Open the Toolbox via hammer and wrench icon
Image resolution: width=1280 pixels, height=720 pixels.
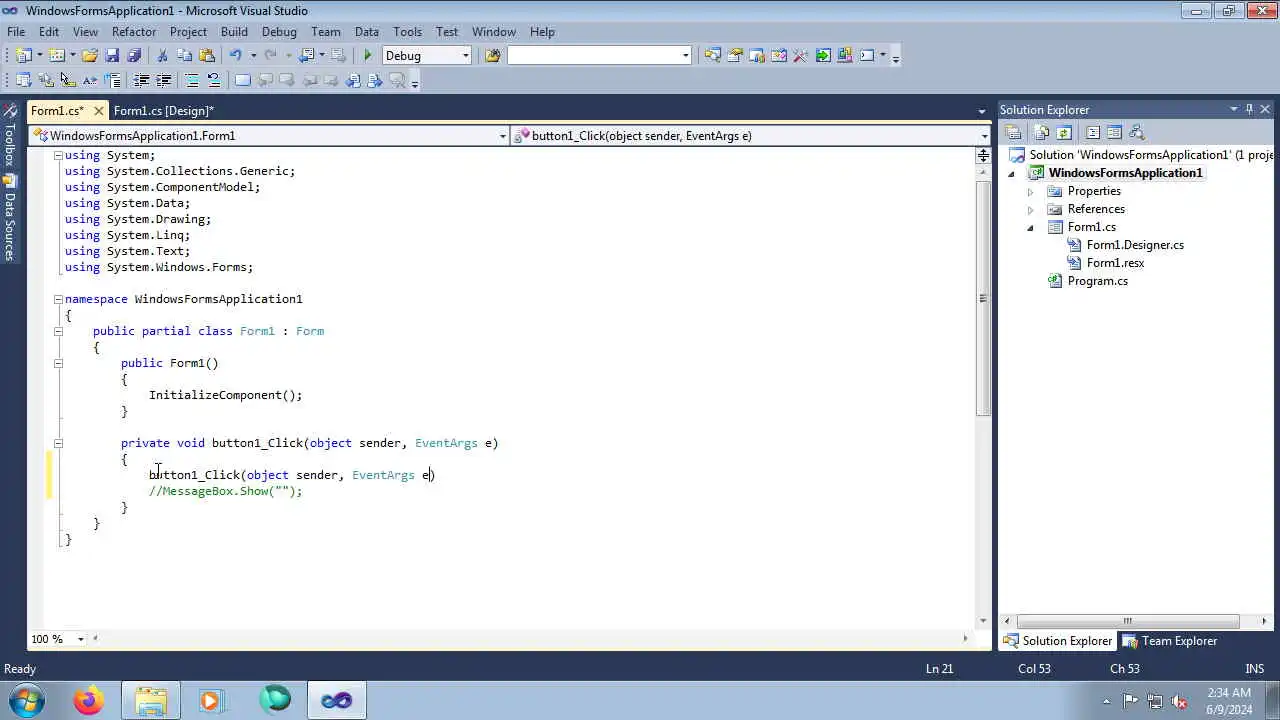click(x=800, y=56)
